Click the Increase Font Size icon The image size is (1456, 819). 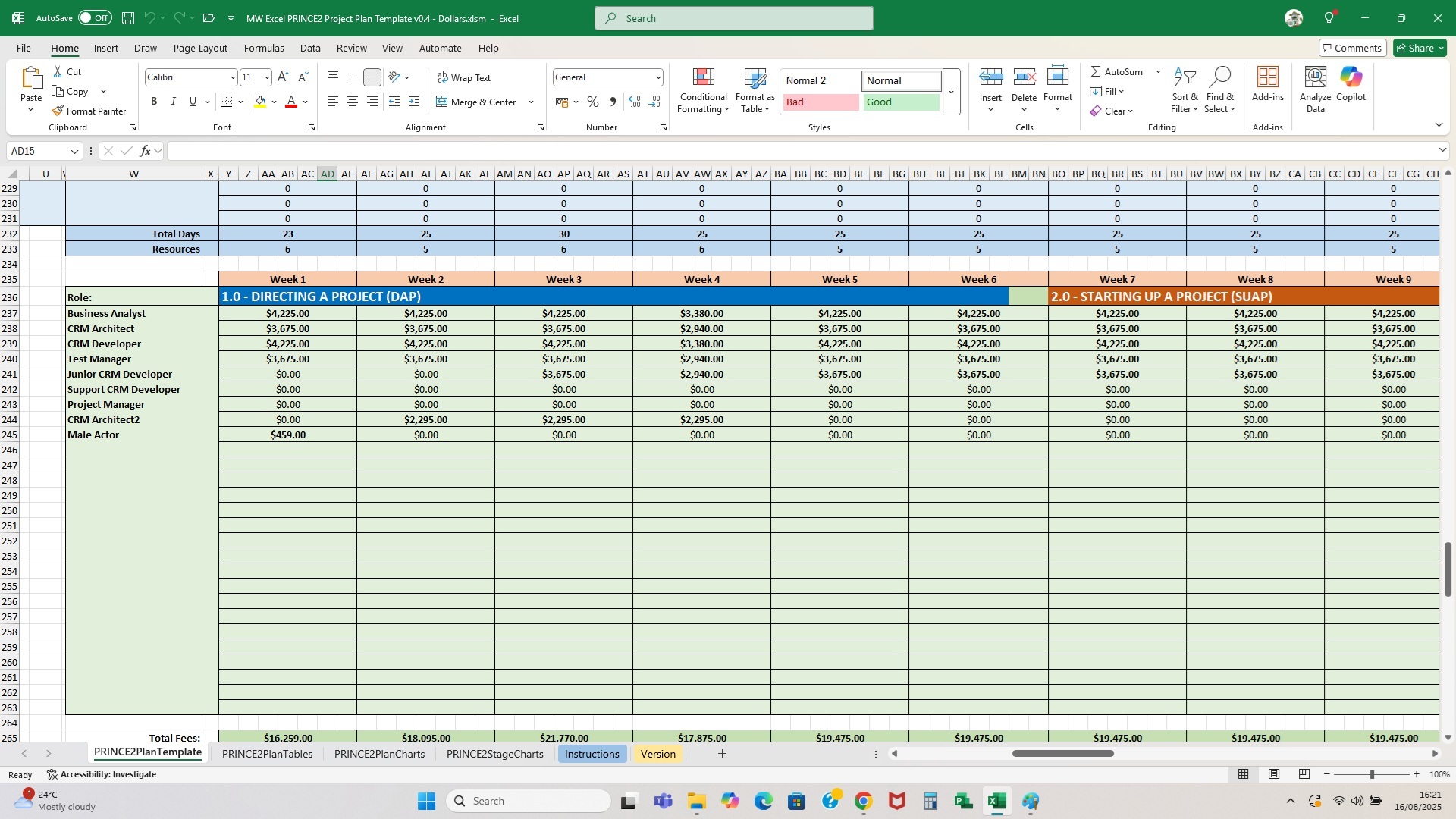tap(283, 77)
